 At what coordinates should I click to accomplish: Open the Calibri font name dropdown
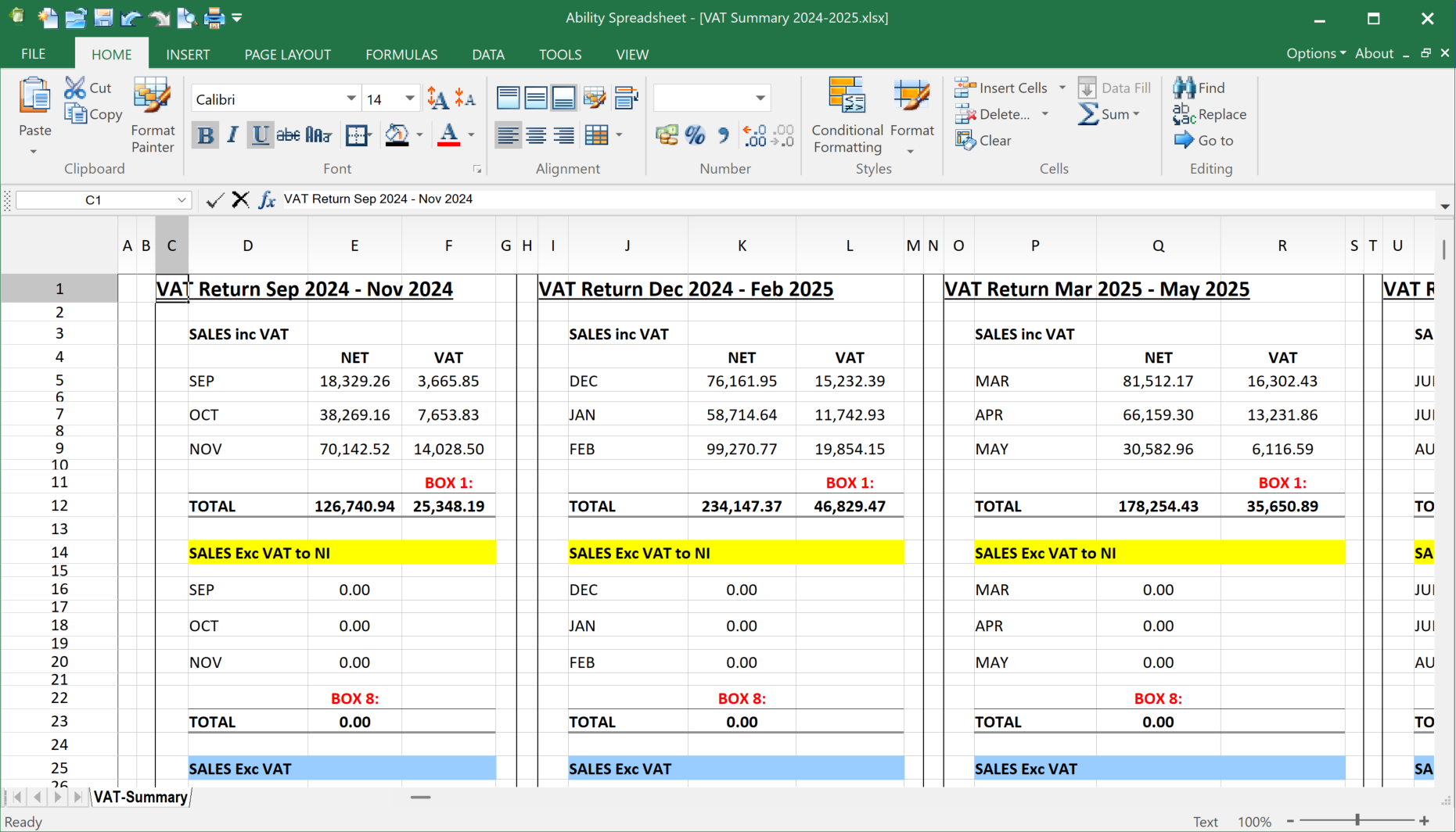coord(351,99)
